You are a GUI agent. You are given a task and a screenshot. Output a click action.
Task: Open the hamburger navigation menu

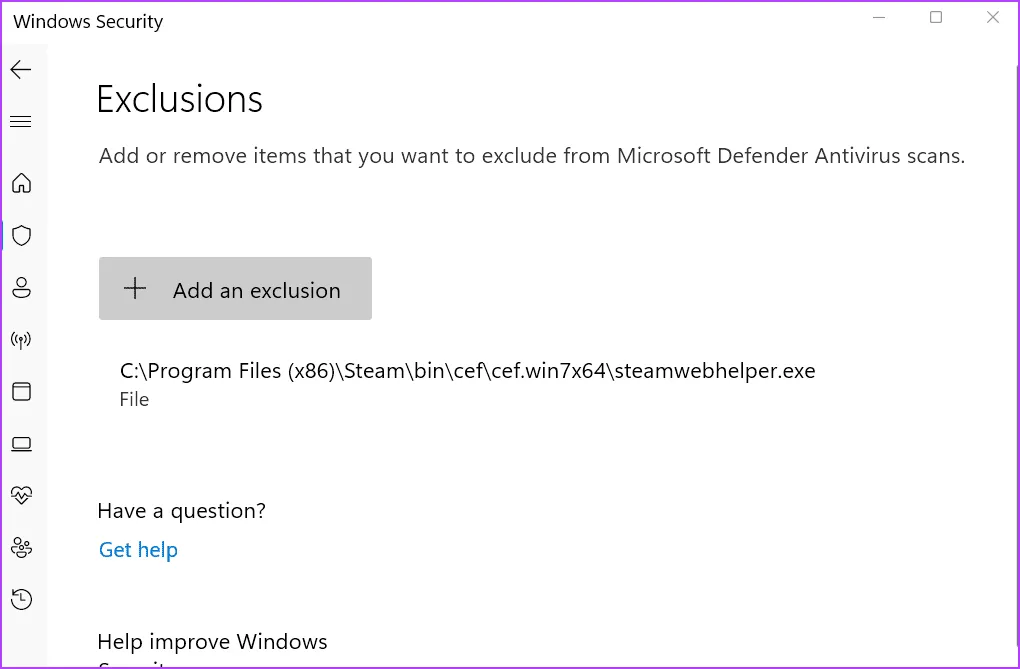click(x=21, y=122)
